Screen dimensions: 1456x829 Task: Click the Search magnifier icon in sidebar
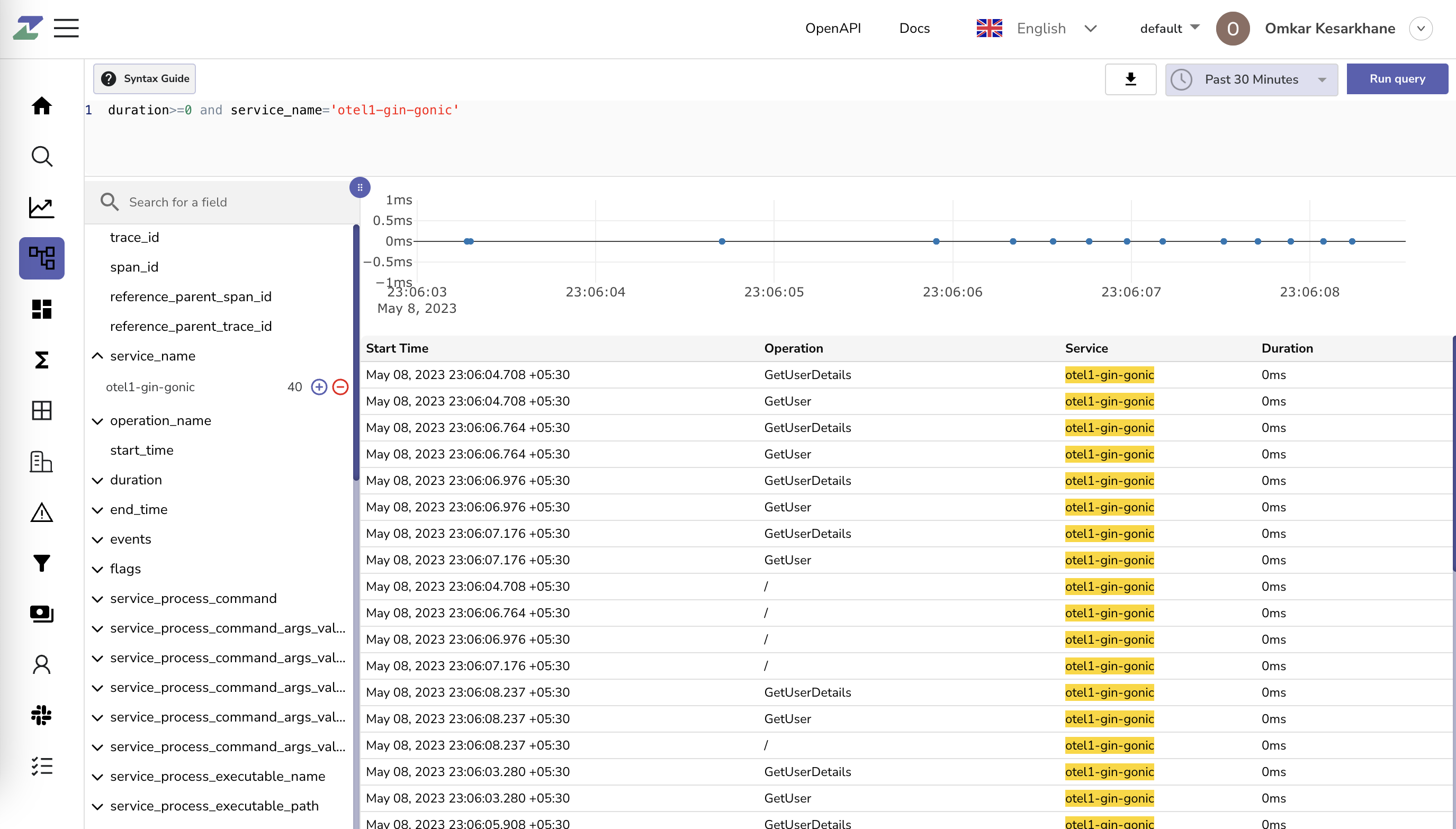(42, 156)
